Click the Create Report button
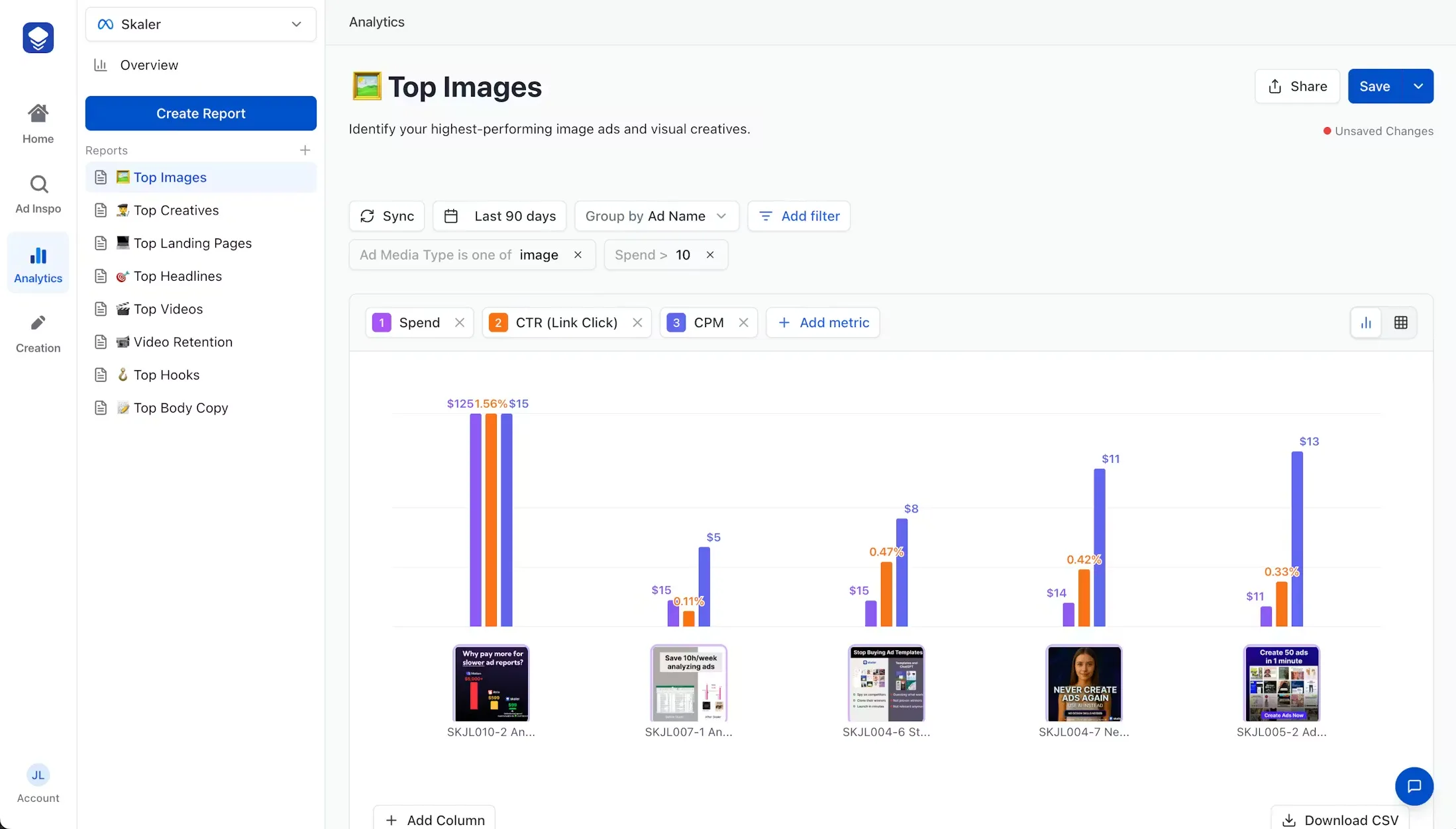This screenshot has width=1456, height=829. tap(201, 113)
